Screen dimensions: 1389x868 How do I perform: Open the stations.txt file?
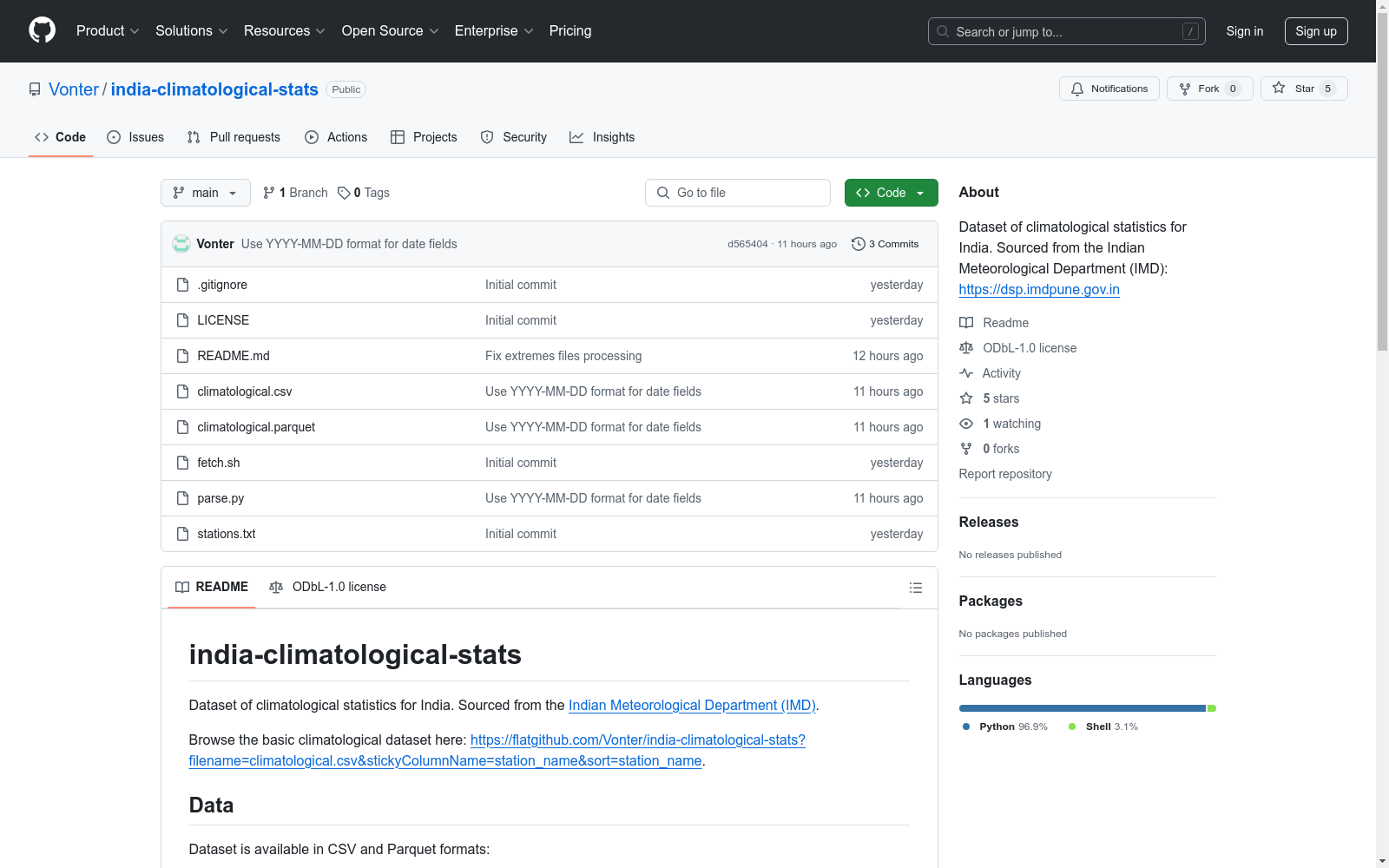click(227, 534)
